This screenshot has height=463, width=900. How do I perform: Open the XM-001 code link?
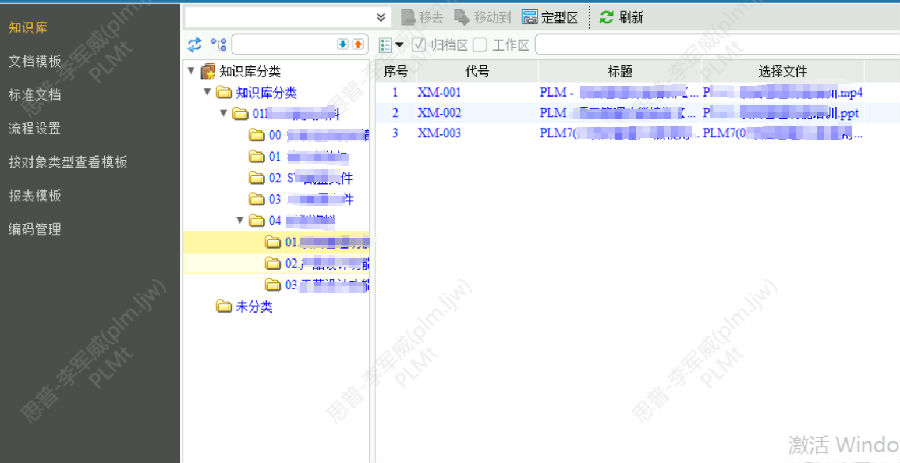[x=439, y=92]
